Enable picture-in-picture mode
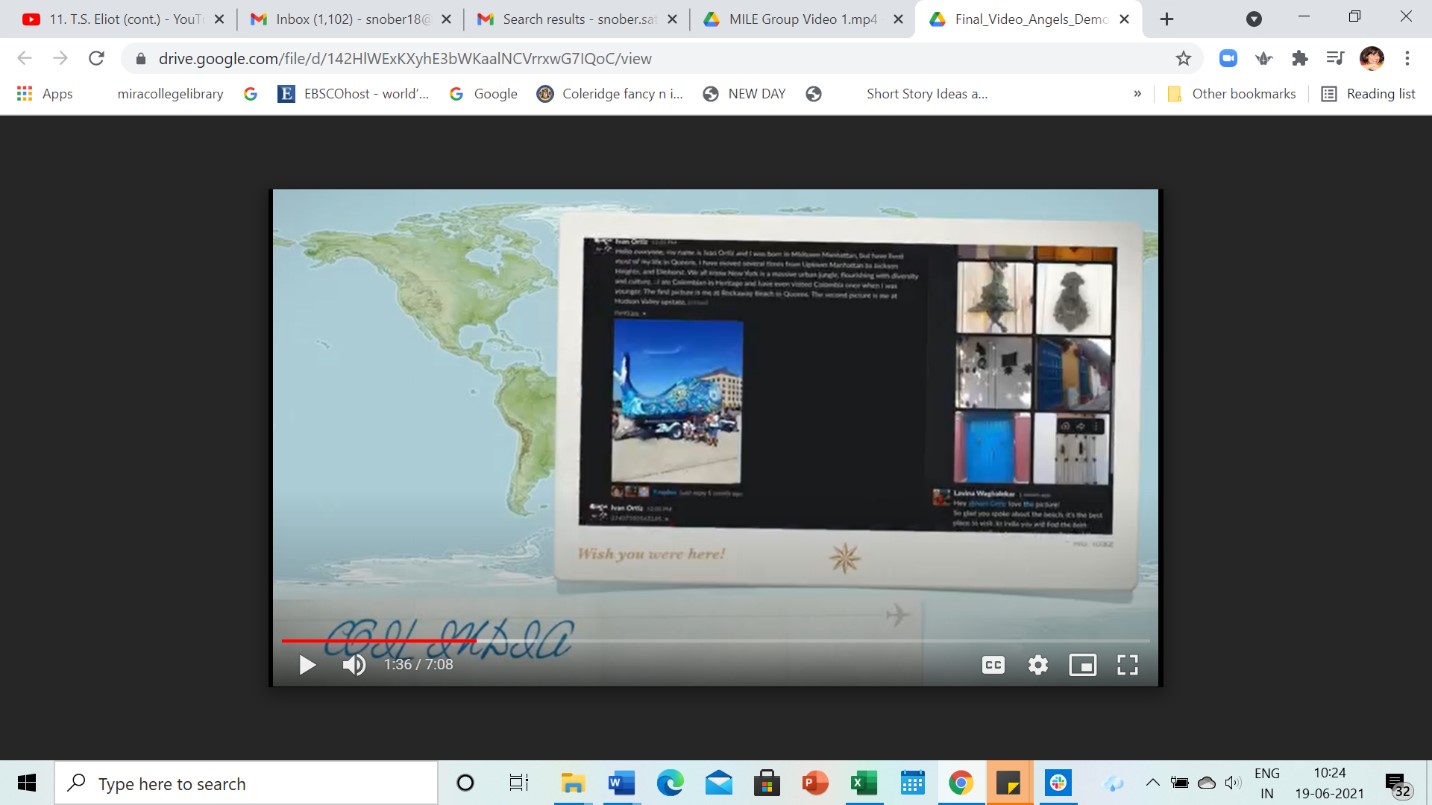The height and width of the screenshot is (805, 1432). click(x=1082, y=665)
